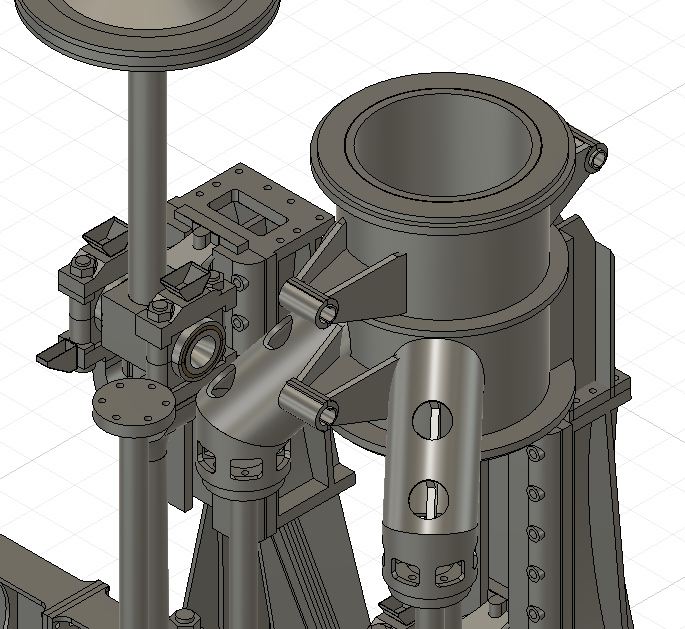685x629 pixels.
Task: Select the thin vertical shaft beneath the disc
Action: pos(148,188)
